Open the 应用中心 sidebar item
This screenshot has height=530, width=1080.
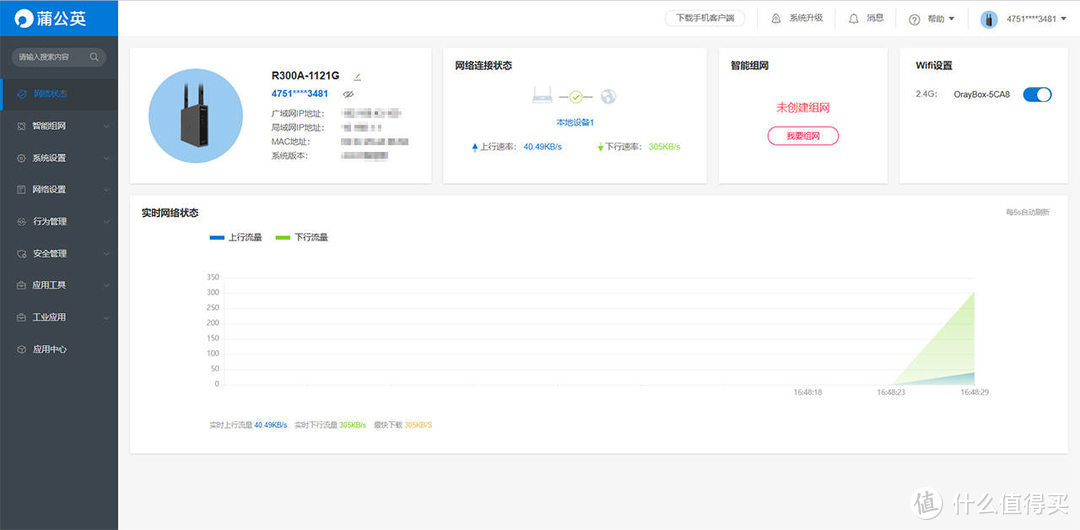(59, 349)
